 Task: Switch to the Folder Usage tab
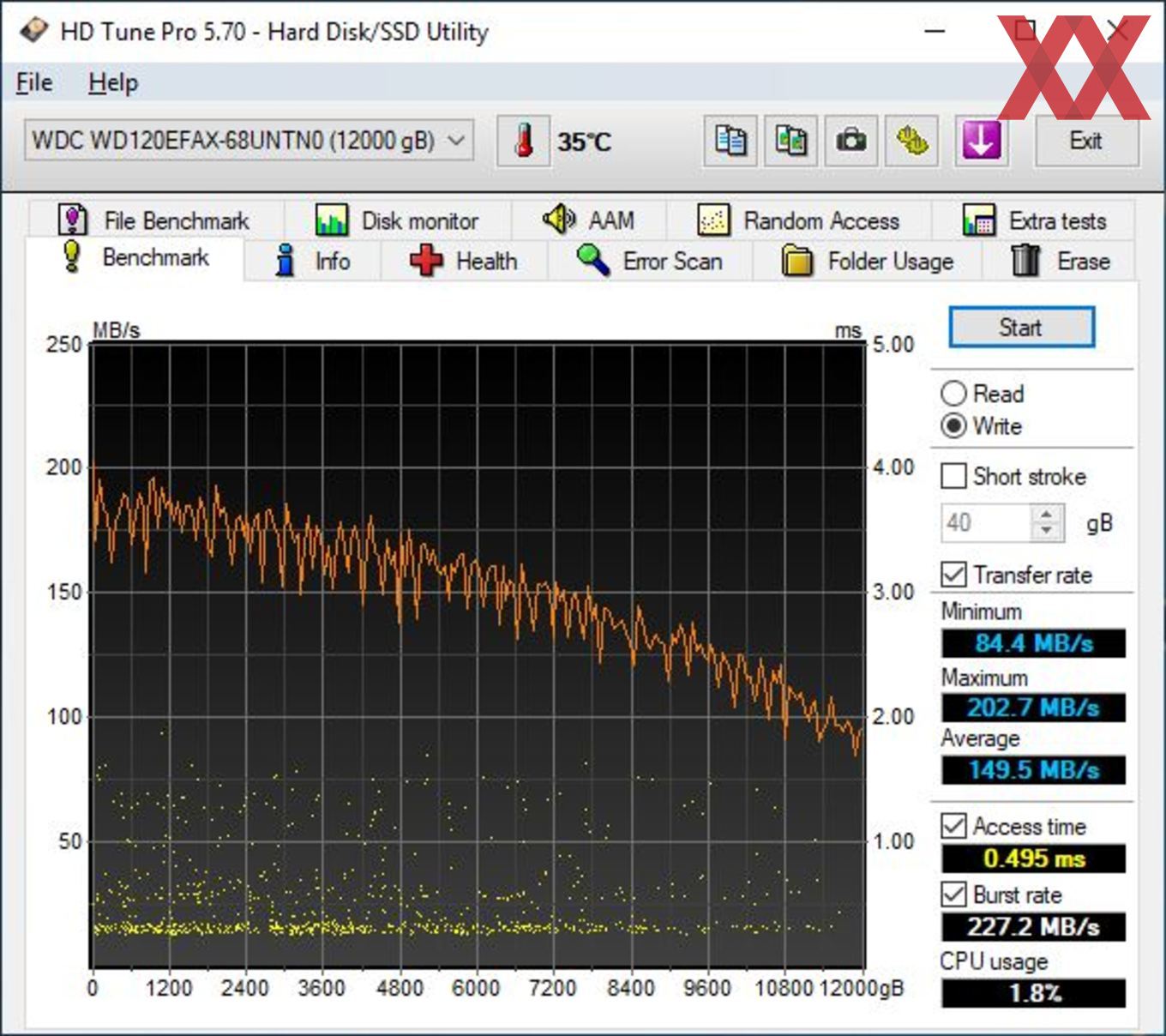pyautogui.click(x=868, y=261)
